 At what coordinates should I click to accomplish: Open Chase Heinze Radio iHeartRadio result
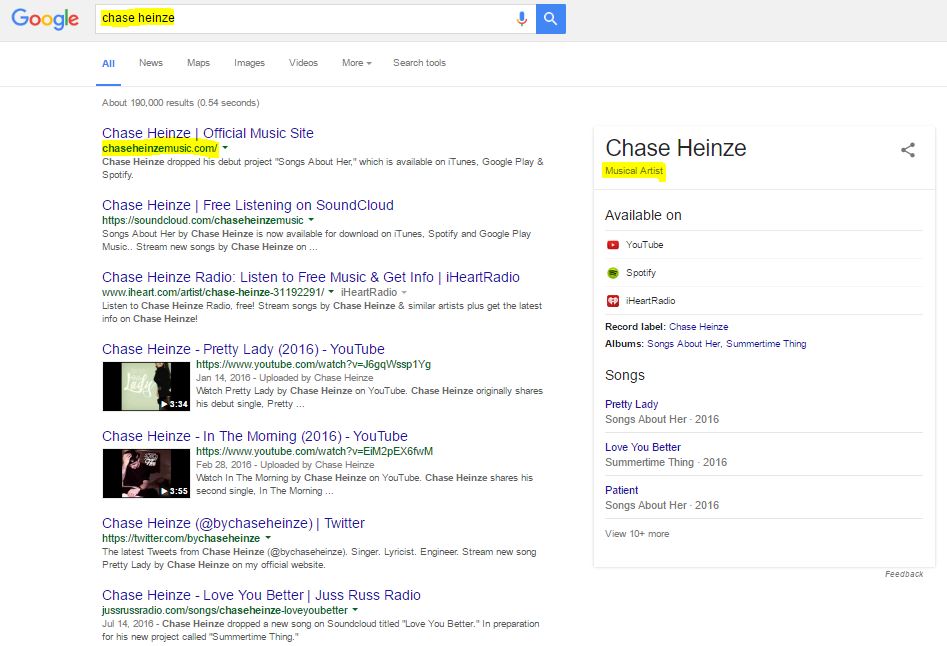tap(310, 277)
